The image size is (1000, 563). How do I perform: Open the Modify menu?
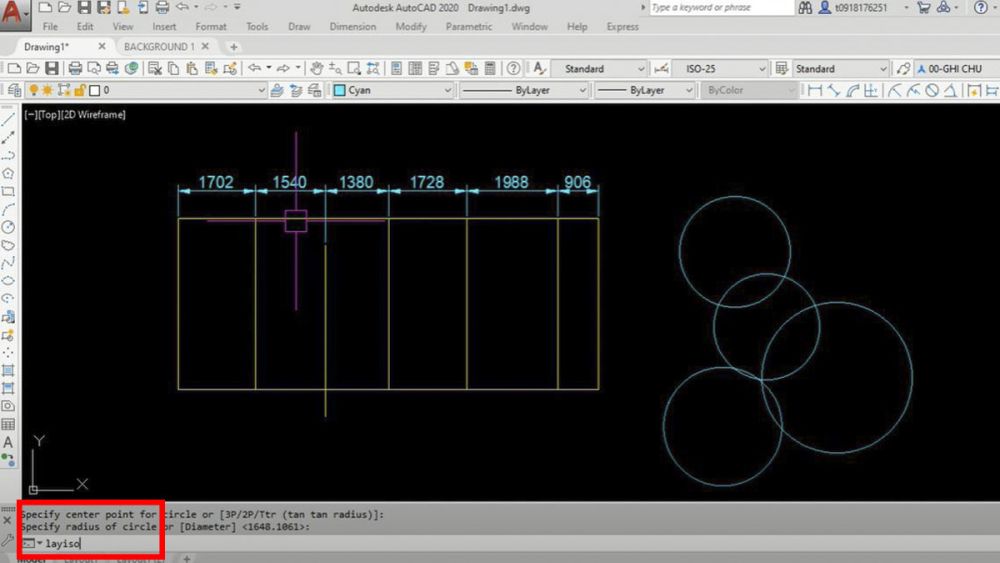click(411, 27)
